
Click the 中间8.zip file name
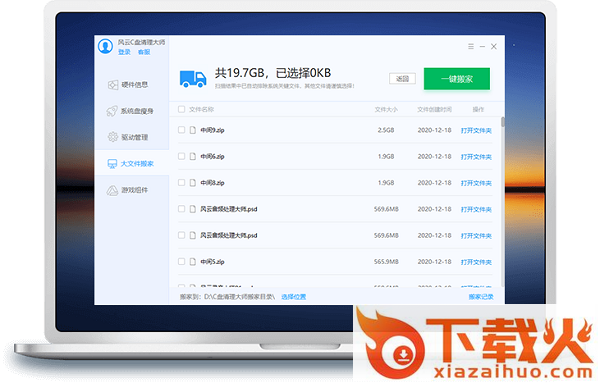(x=212, y=183)
